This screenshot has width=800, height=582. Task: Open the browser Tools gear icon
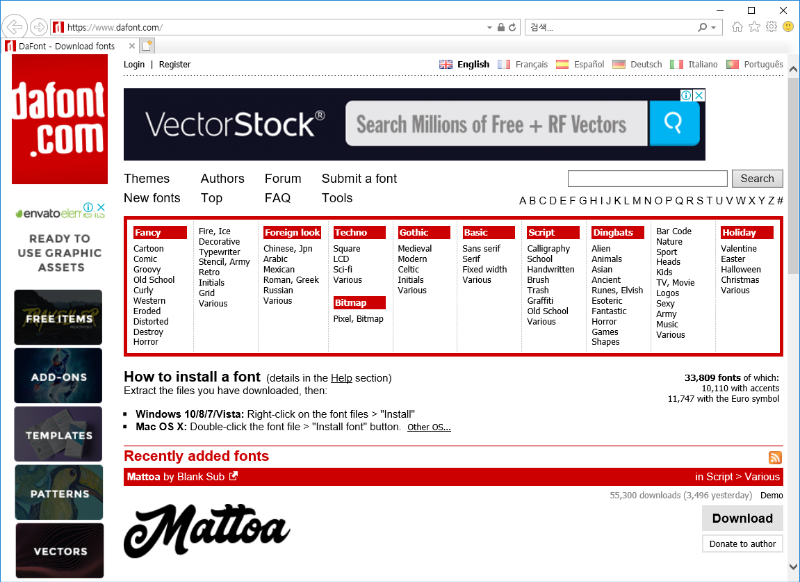coord(771,27)
